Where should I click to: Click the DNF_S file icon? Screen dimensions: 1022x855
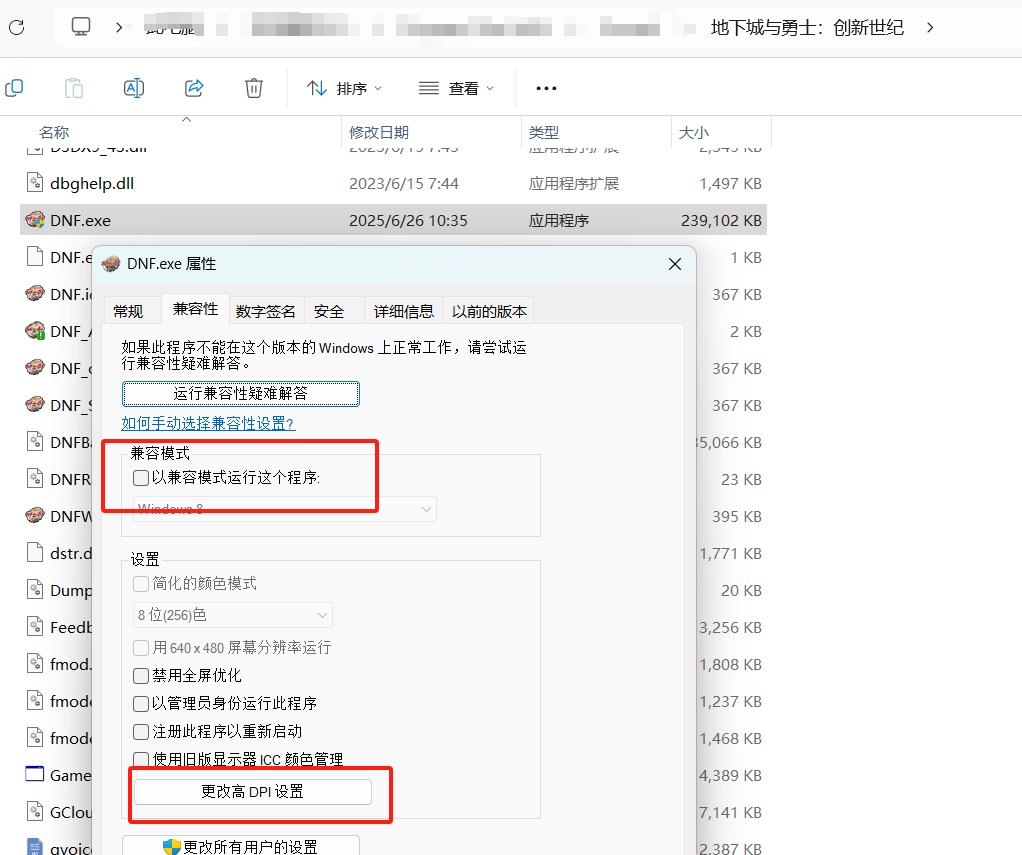point(35,404)
